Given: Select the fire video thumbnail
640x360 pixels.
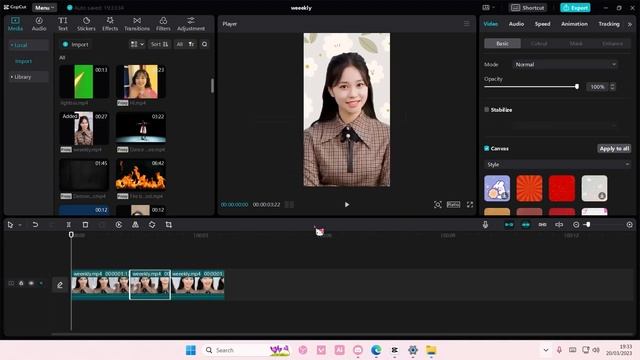Looking at the screenshot, I should pyautogui.click(x=141, y=175).
